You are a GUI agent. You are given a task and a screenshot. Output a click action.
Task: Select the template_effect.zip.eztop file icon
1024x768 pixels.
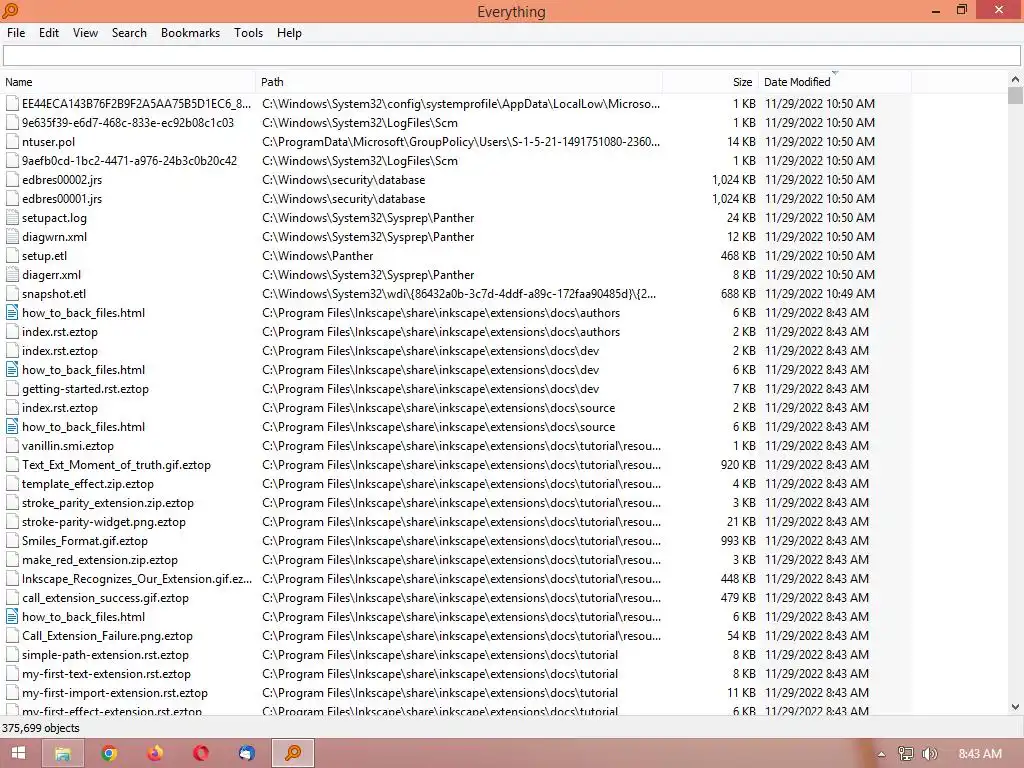tap(12, 484)
